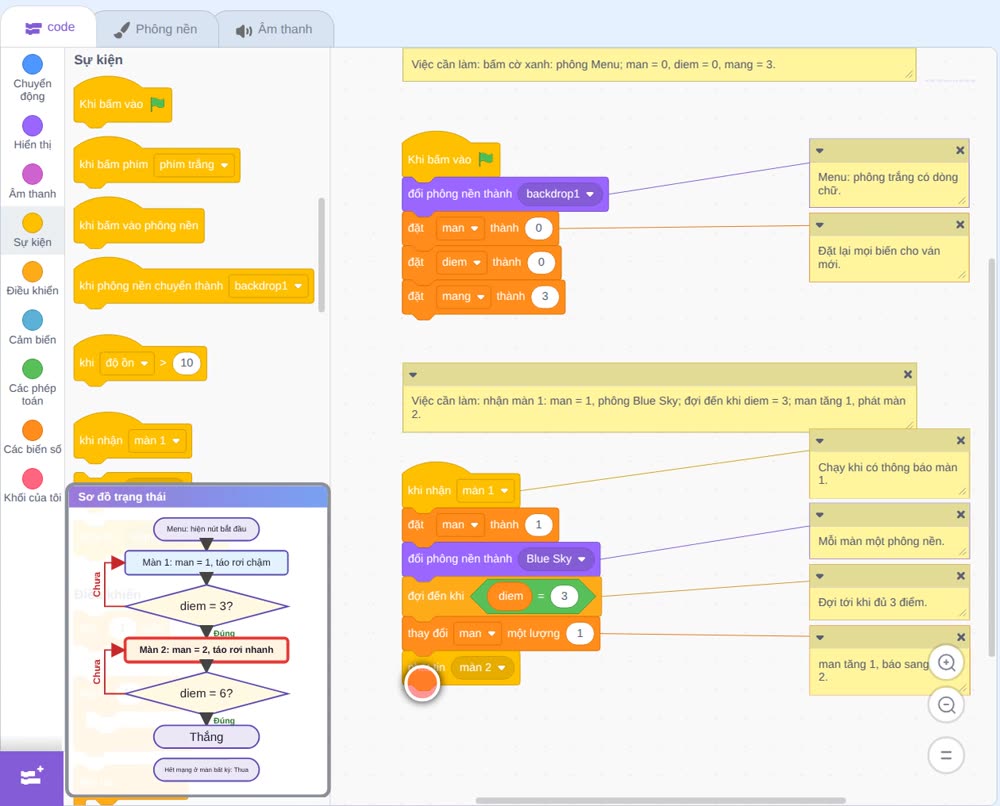This screenshot has height=806, width=1000.
Task: Open the Âm thanh tab at top
Action: 276,29
